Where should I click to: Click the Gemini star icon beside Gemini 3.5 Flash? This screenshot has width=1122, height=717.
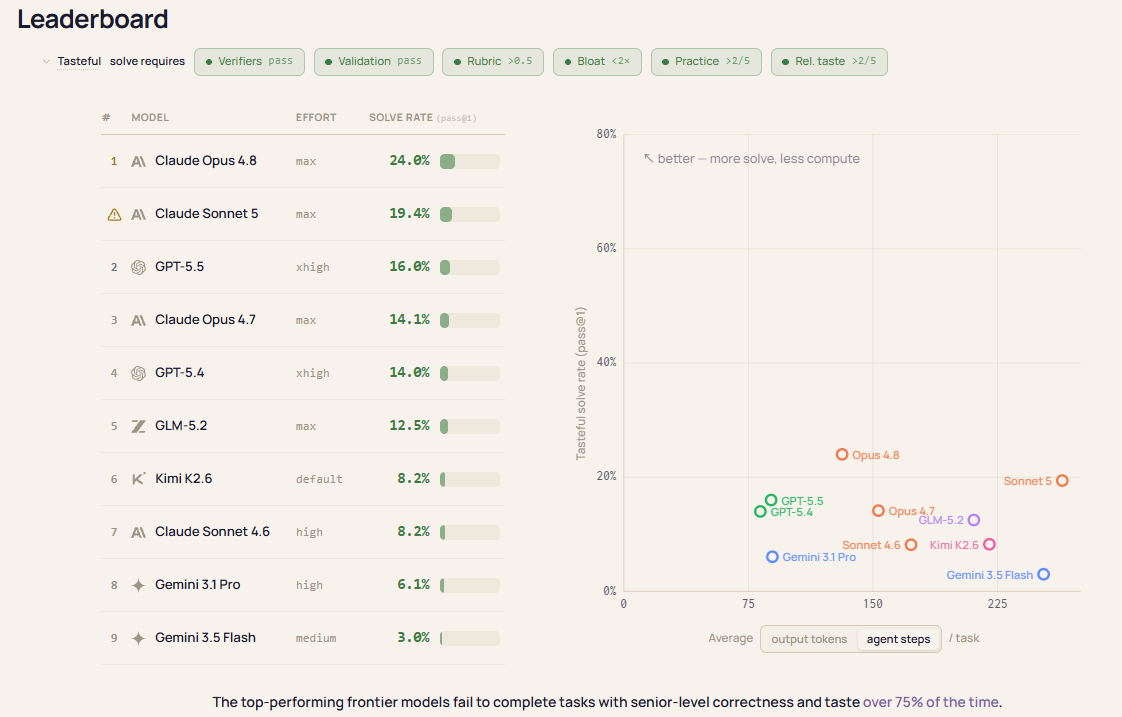tap(139, 638)
